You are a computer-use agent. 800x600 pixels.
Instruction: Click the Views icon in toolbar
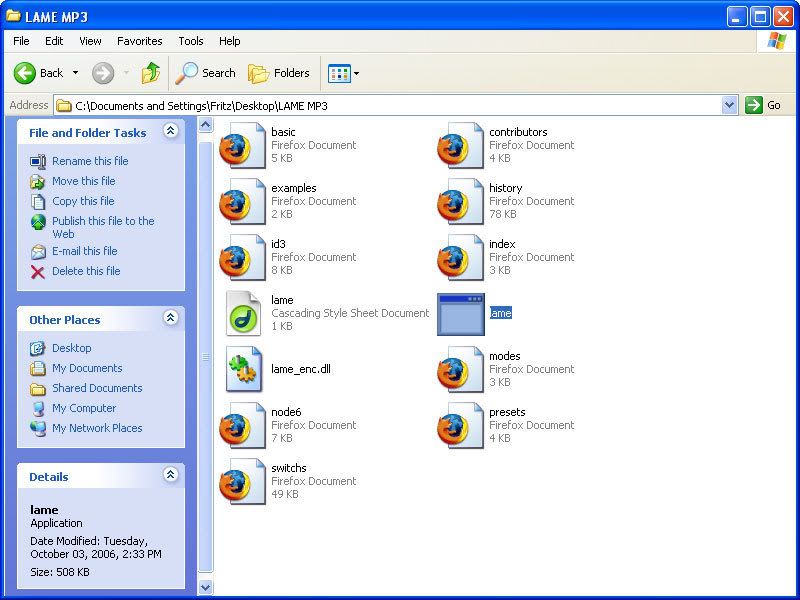tap(339, 73)
